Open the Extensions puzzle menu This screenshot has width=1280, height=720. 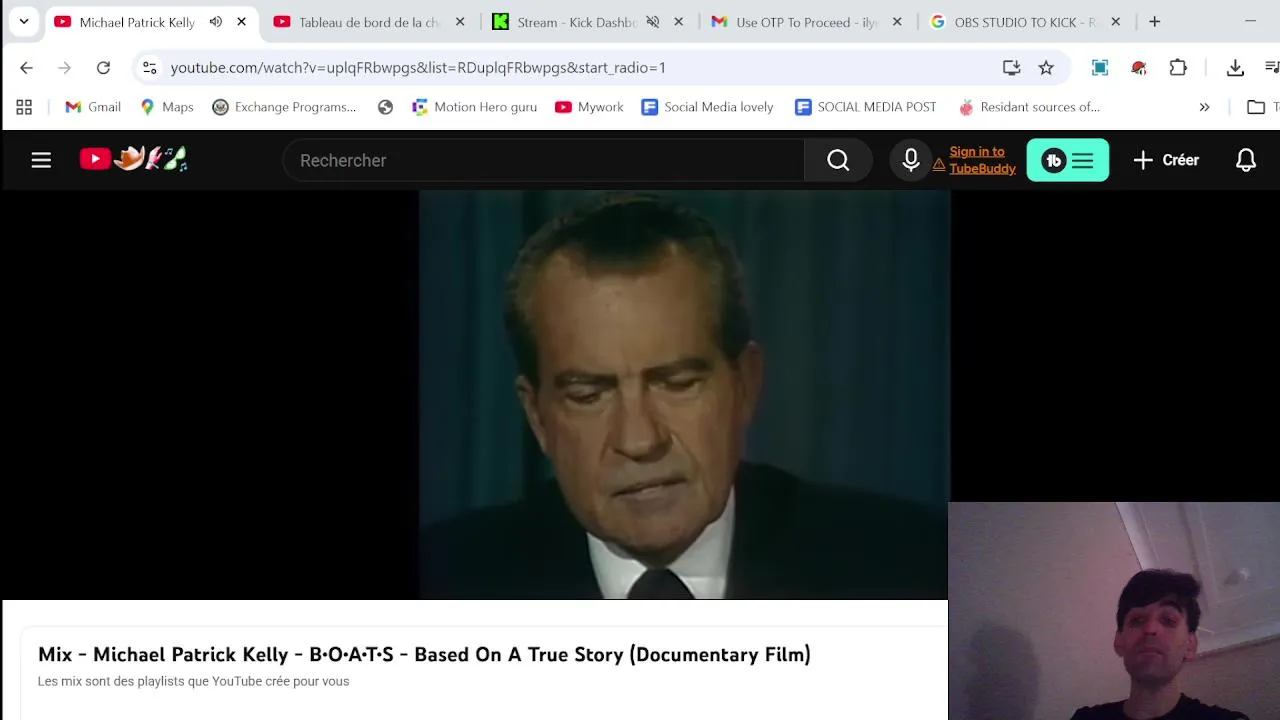coord(1178,67)
